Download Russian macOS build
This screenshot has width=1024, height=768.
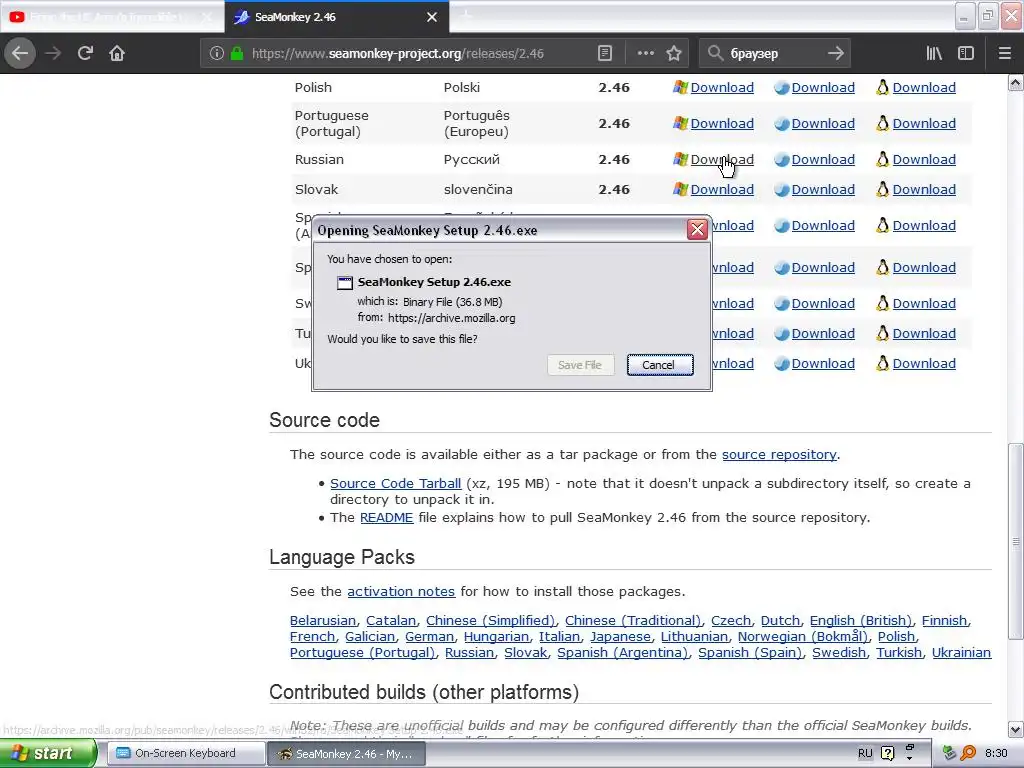click(823, 159)
